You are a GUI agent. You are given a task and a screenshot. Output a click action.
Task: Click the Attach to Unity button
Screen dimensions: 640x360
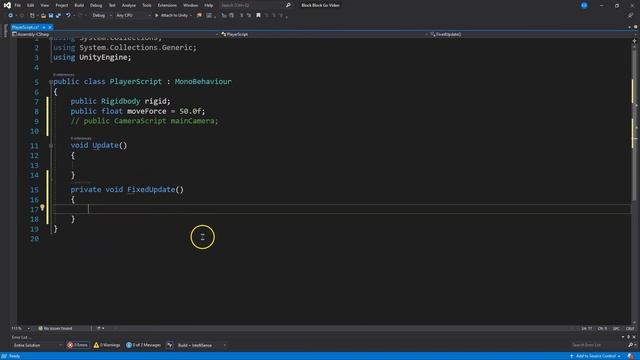(x=171, y=16)
